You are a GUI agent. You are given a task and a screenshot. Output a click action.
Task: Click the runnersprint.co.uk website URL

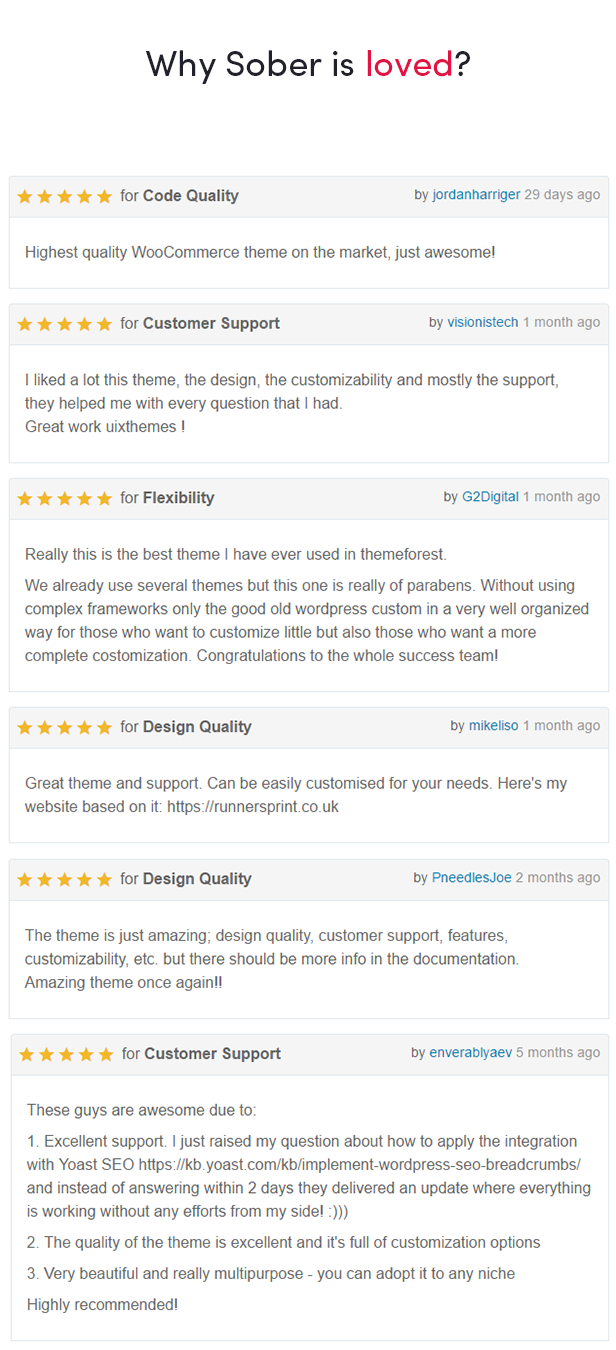[254, 806]
